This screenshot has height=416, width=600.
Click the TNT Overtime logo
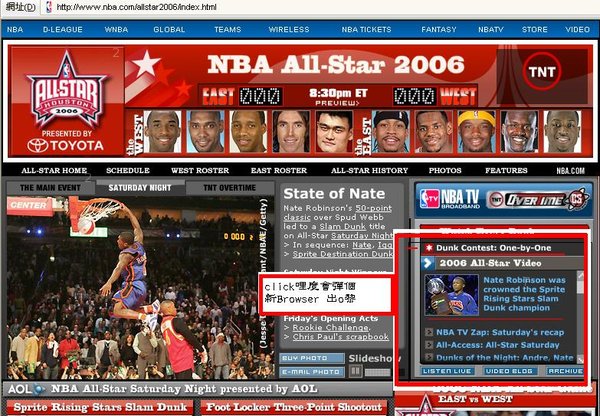click(x=539, y=200)
